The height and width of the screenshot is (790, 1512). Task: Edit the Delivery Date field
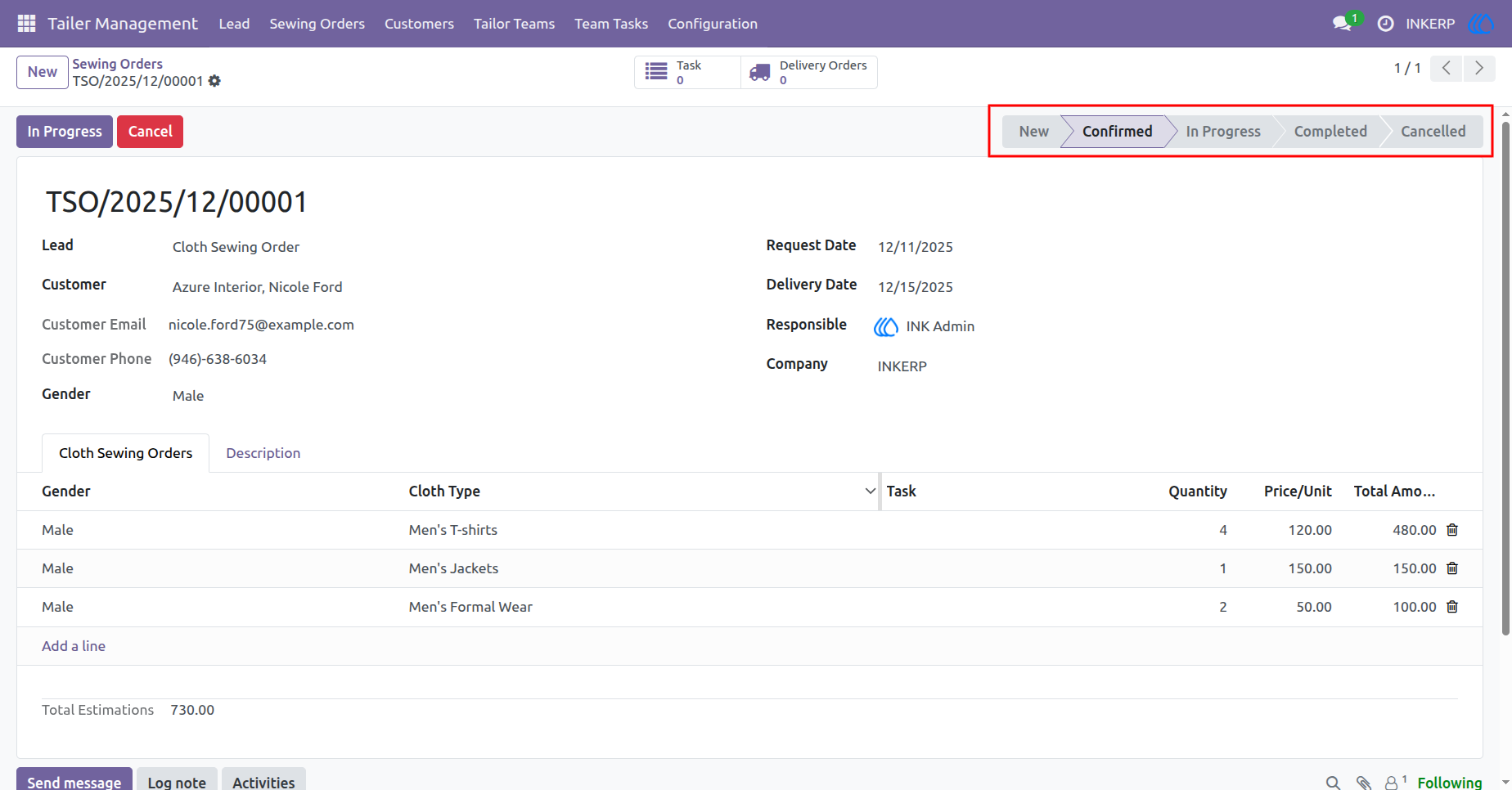916,287
